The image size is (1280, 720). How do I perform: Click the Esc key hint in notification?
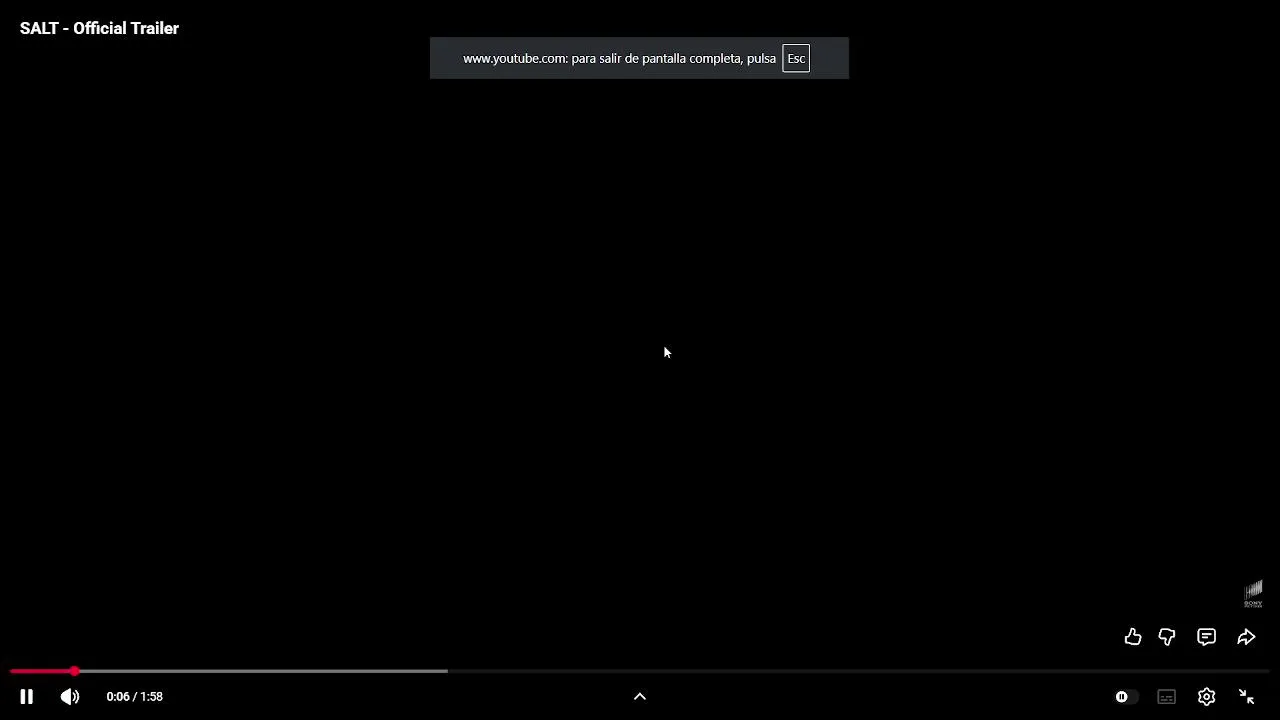point(796,58)
